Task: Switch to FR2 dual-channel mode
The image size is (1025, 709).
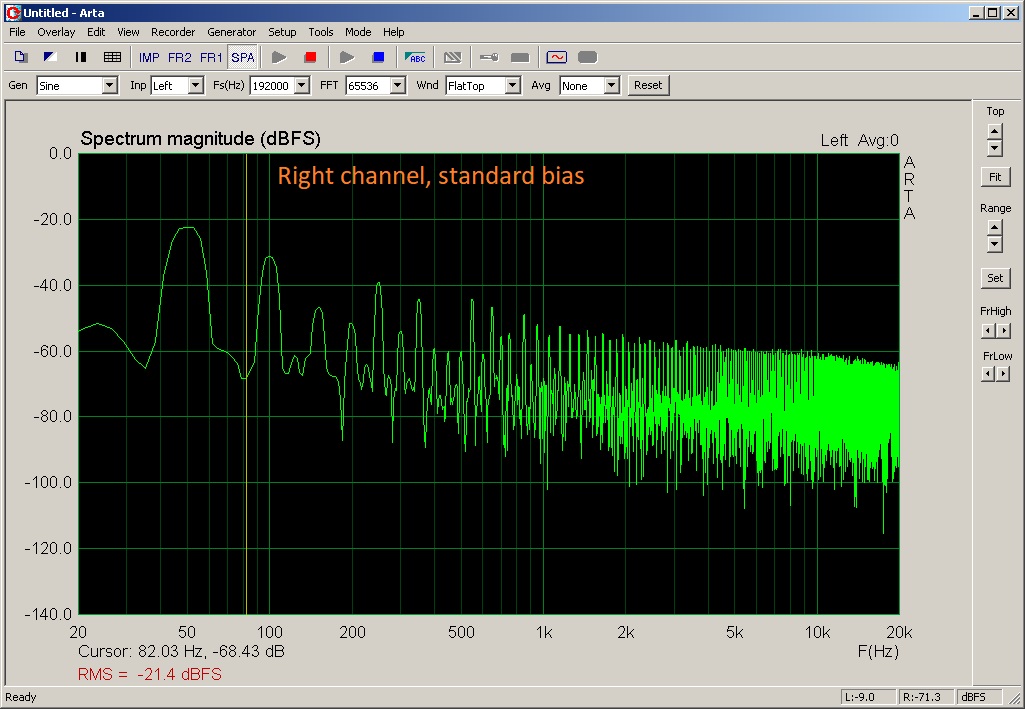Action: pyautogui.click(x=180, y=58)
